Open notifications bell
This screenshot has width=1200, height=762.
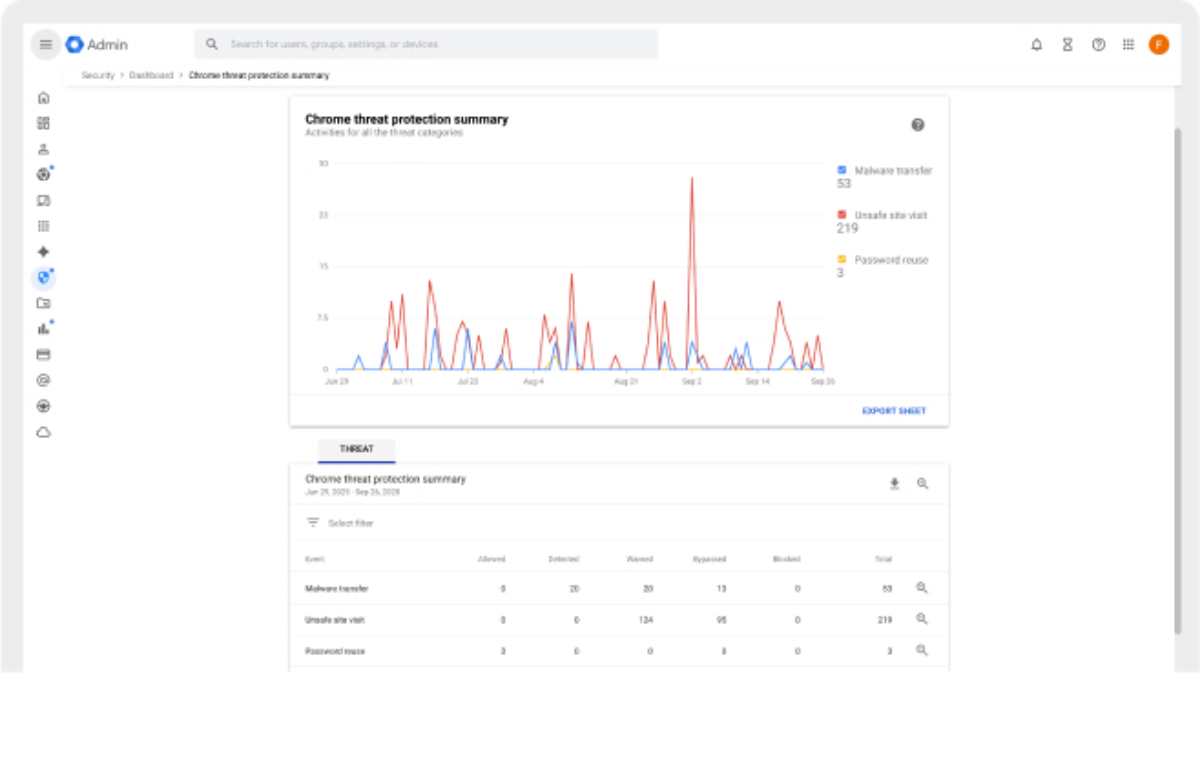1037,44
